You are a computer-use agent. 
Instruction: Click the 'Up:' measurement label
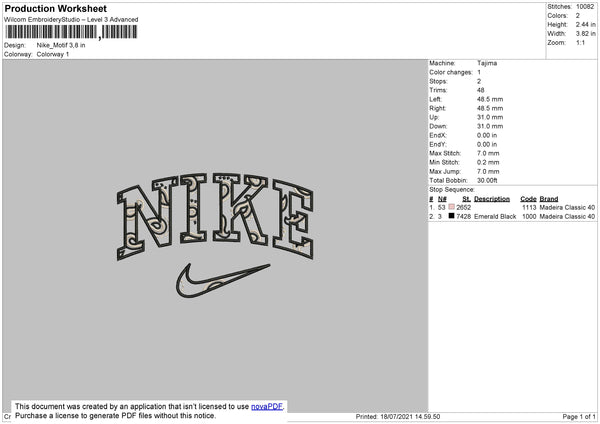pos(434,117)
